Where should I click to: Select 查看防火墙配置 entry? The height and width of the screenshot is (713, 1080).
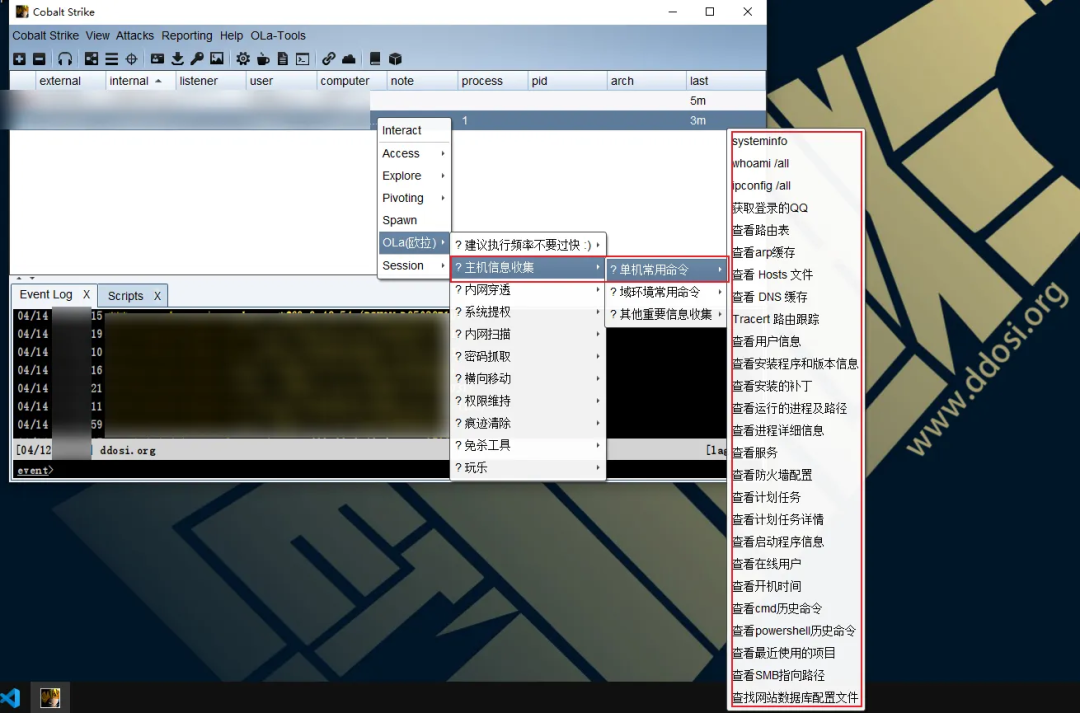pos(796,475)
